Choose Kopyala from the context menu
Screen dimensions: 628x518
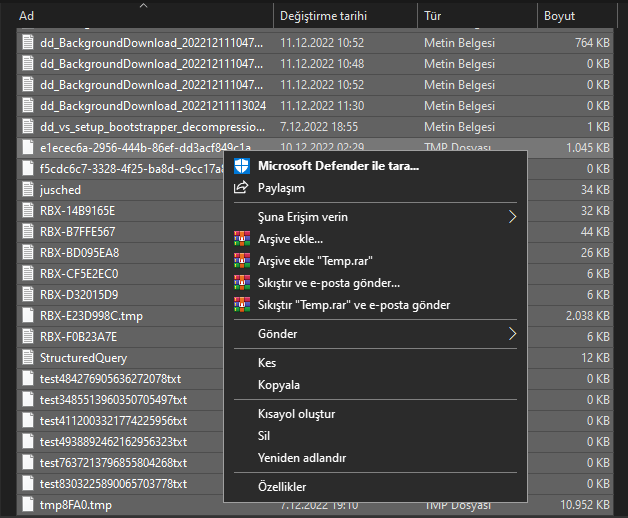point(279,385)
